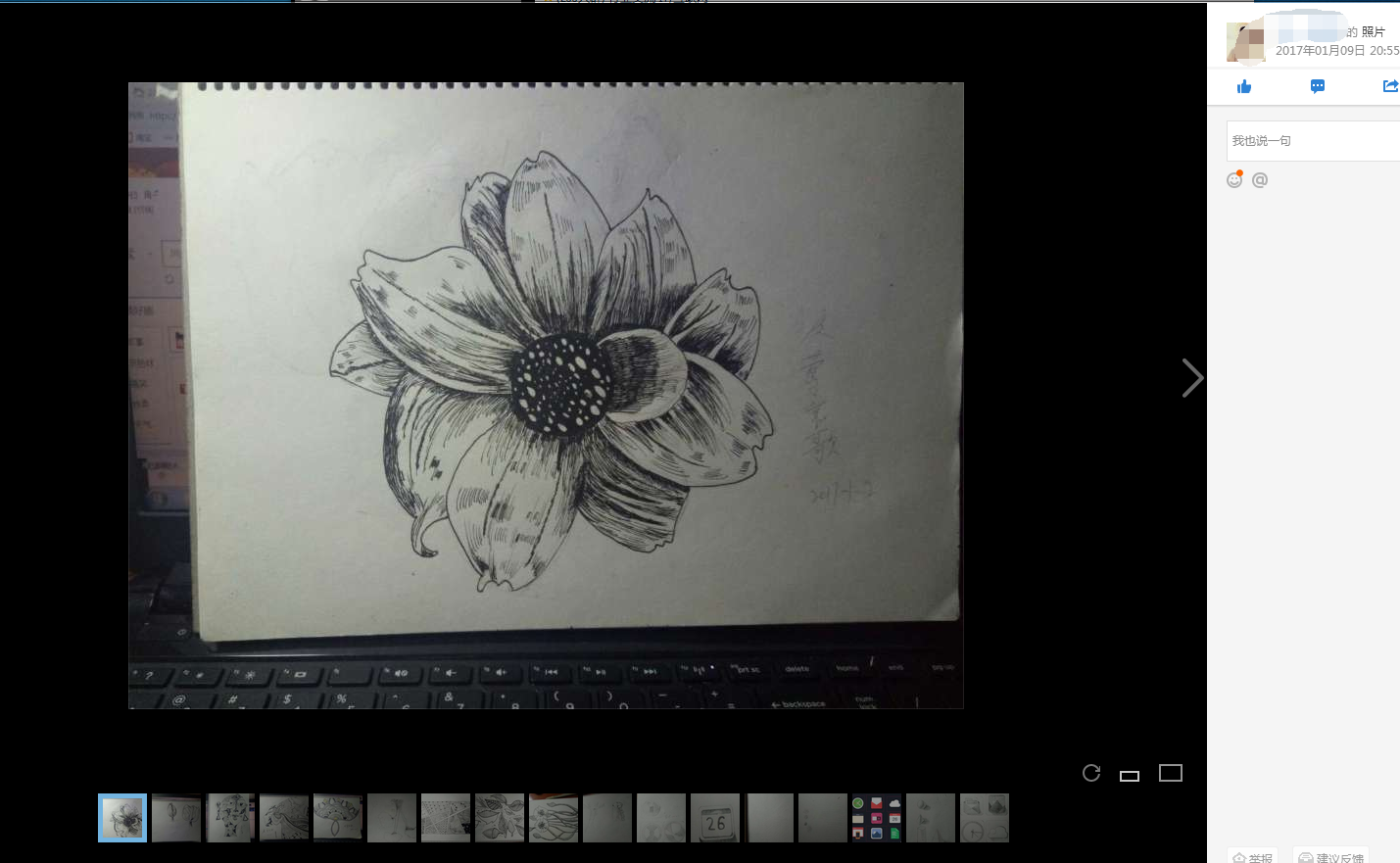
Task: Select the last thumbnail in the strip
Action: click(x=985, y=818)
